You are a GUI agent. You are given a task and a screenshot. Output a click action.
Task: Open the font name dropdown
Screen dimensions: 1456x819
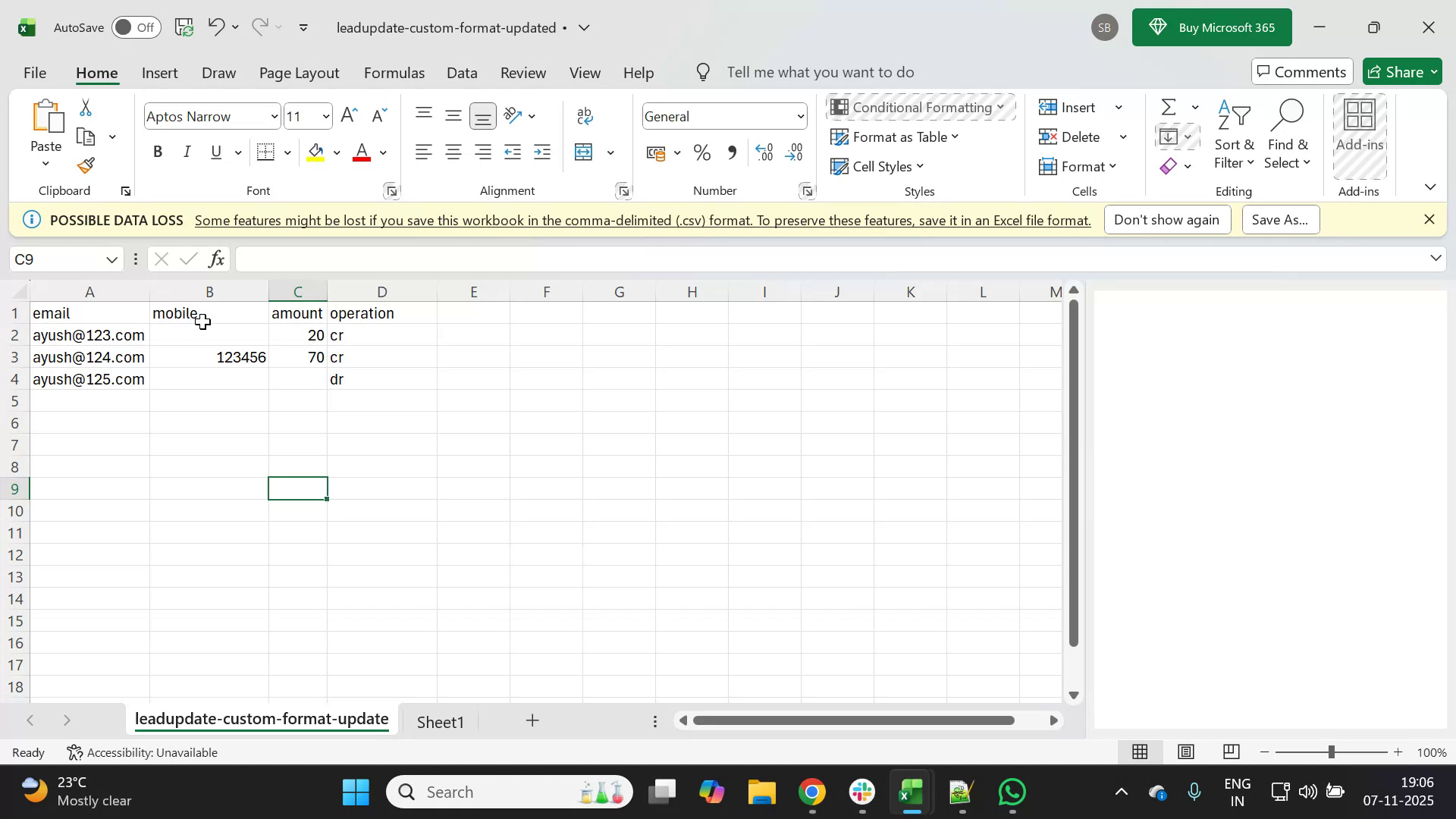point(273,116)
